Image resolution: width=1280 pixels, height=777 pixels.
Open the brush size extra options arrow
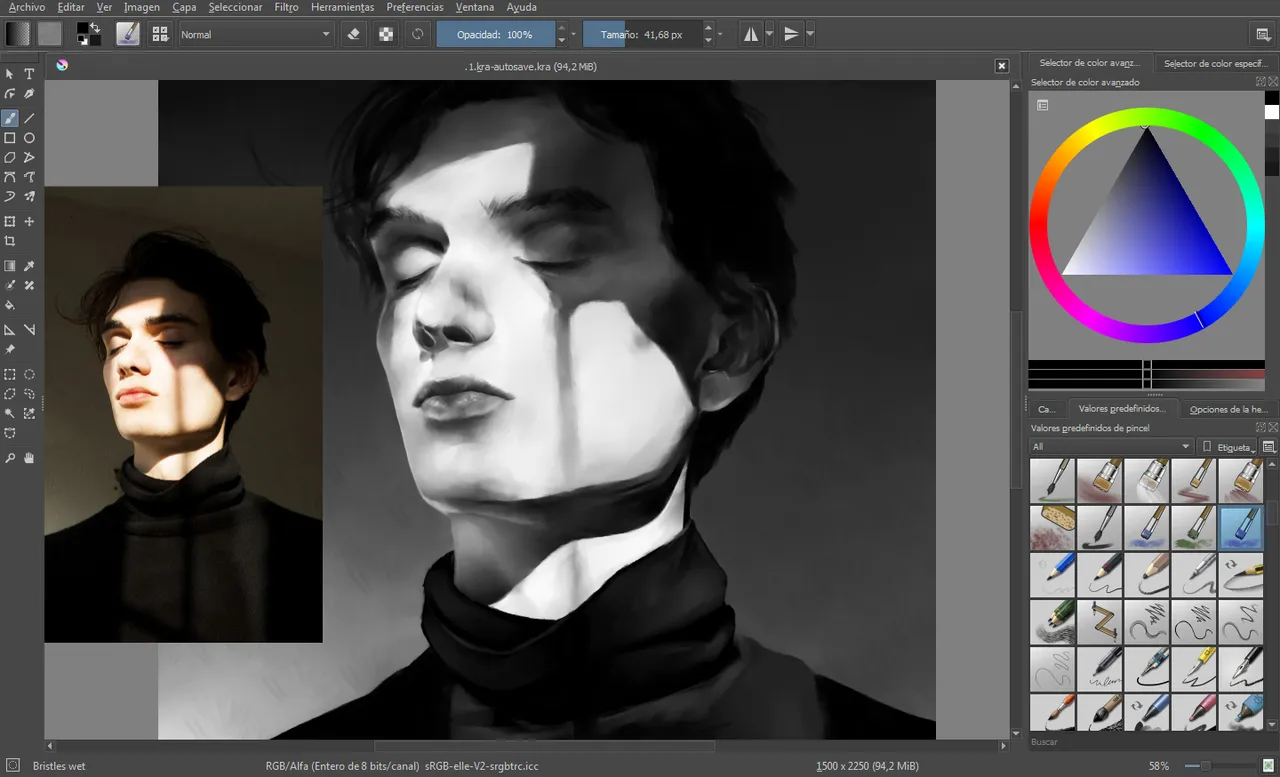(720, 34)
